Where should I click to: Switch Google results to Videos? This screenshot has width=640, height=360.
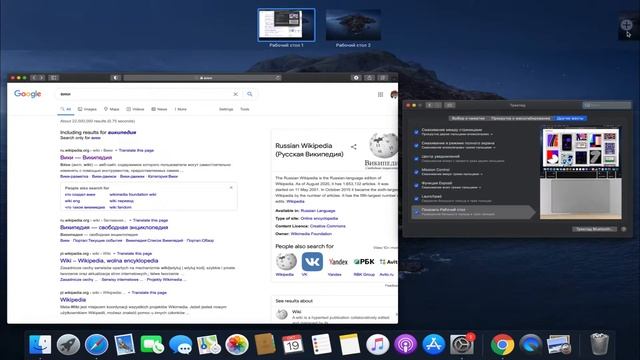pyautogui.click(x=135, y=109)
